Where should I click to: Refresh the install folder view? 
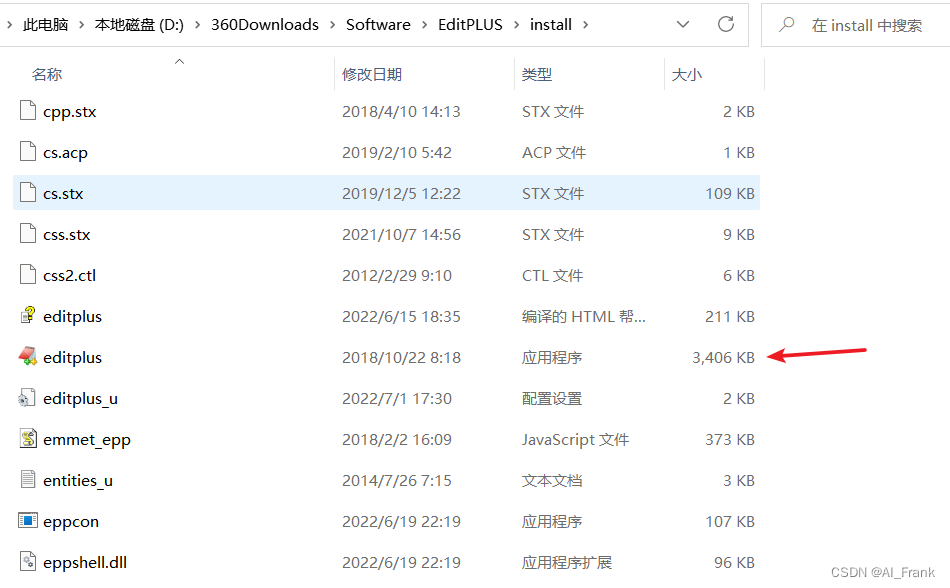726,24
